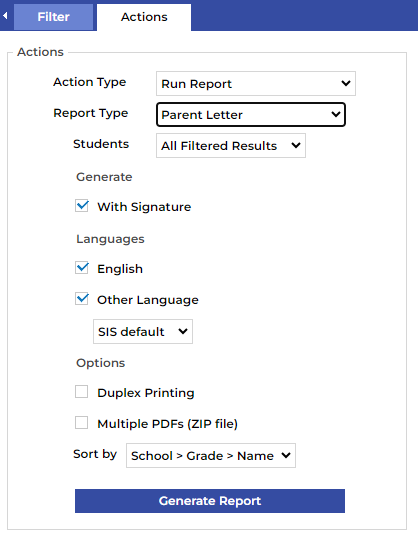Click the School > Grade > Name chevron
This screenshot has width=418, height=540.
[286, 455]
